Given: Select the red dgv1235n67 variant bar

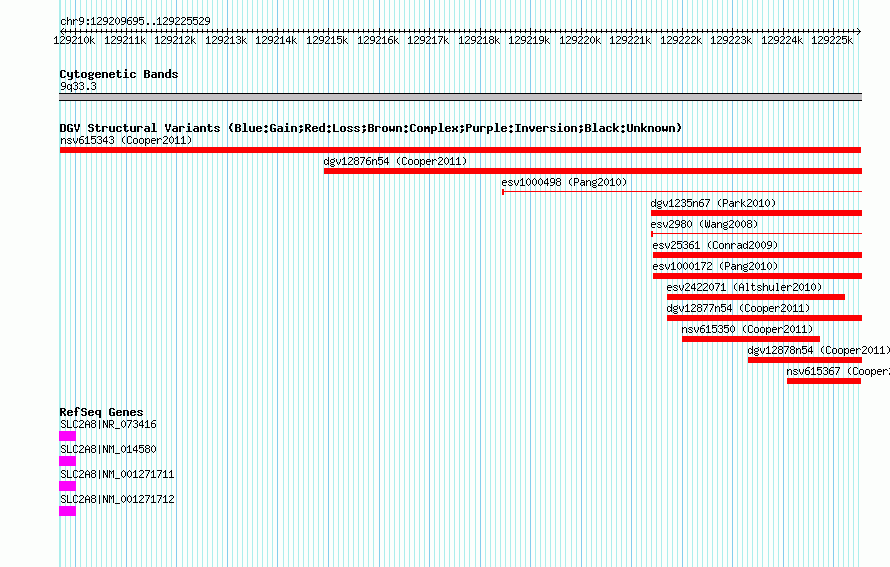Looking at the screenshot, I should pyautogui.click(x=757, y=213).
